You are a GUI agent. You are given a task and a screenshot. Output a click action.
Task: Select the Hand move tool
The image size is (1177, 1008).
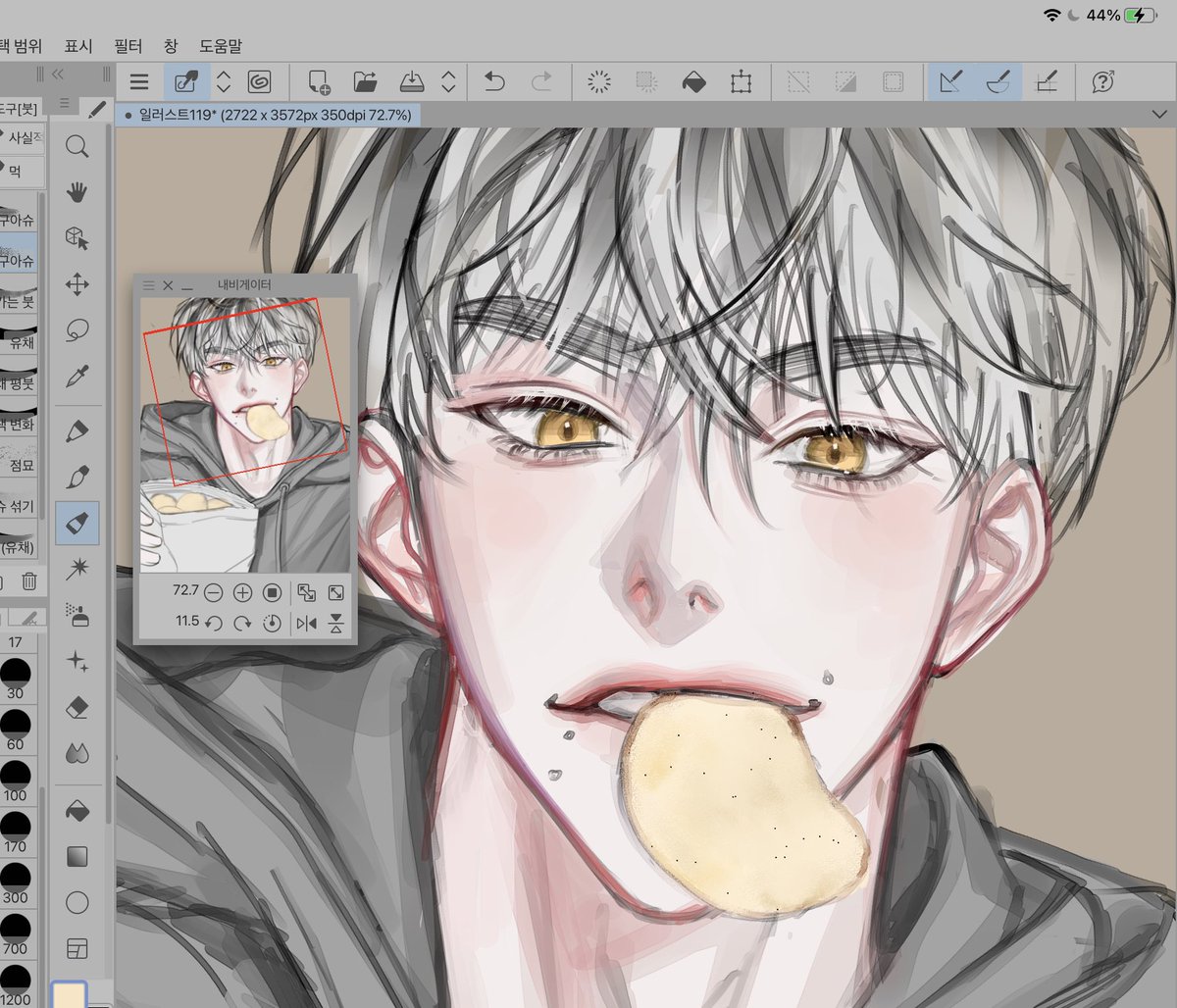click(x=77, y=192)
